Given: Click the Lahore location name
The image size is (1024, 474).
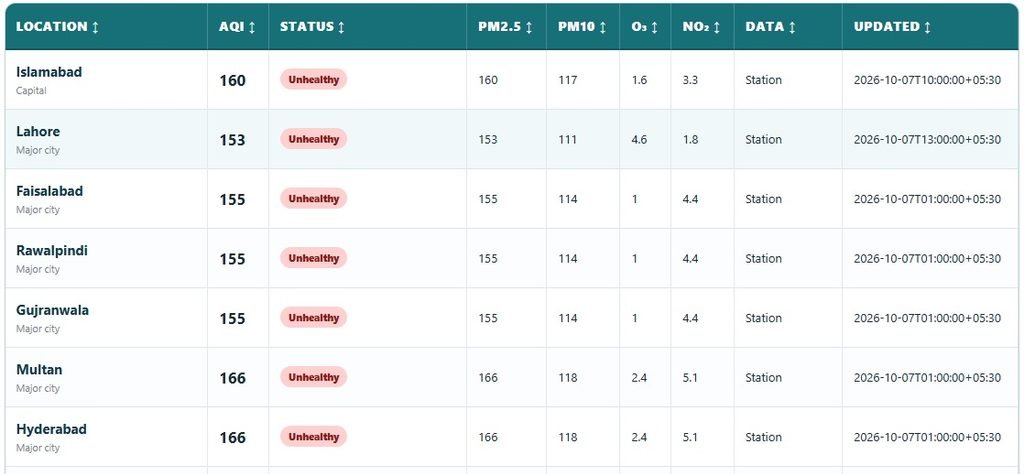Looking at the screenshot, I should (x=38, y=131).
